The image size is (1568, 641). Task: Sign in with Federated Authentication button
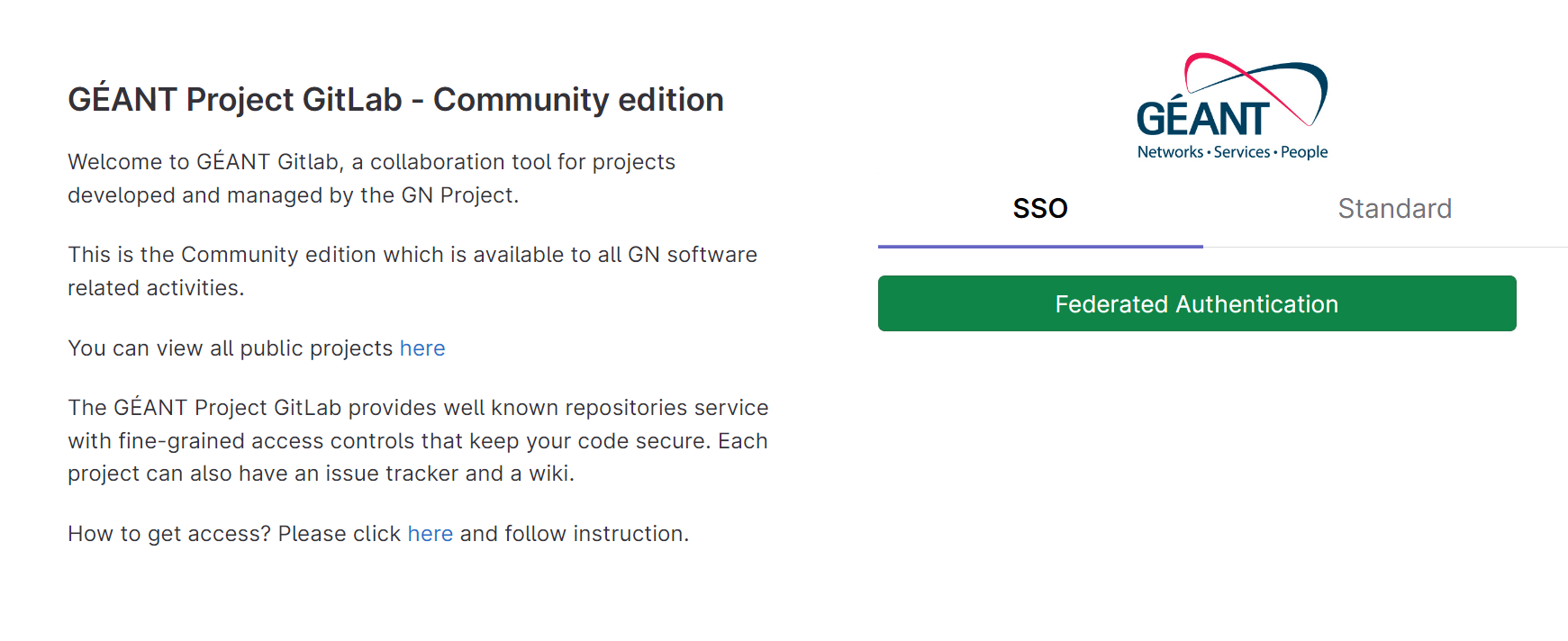click(1197, 303)
